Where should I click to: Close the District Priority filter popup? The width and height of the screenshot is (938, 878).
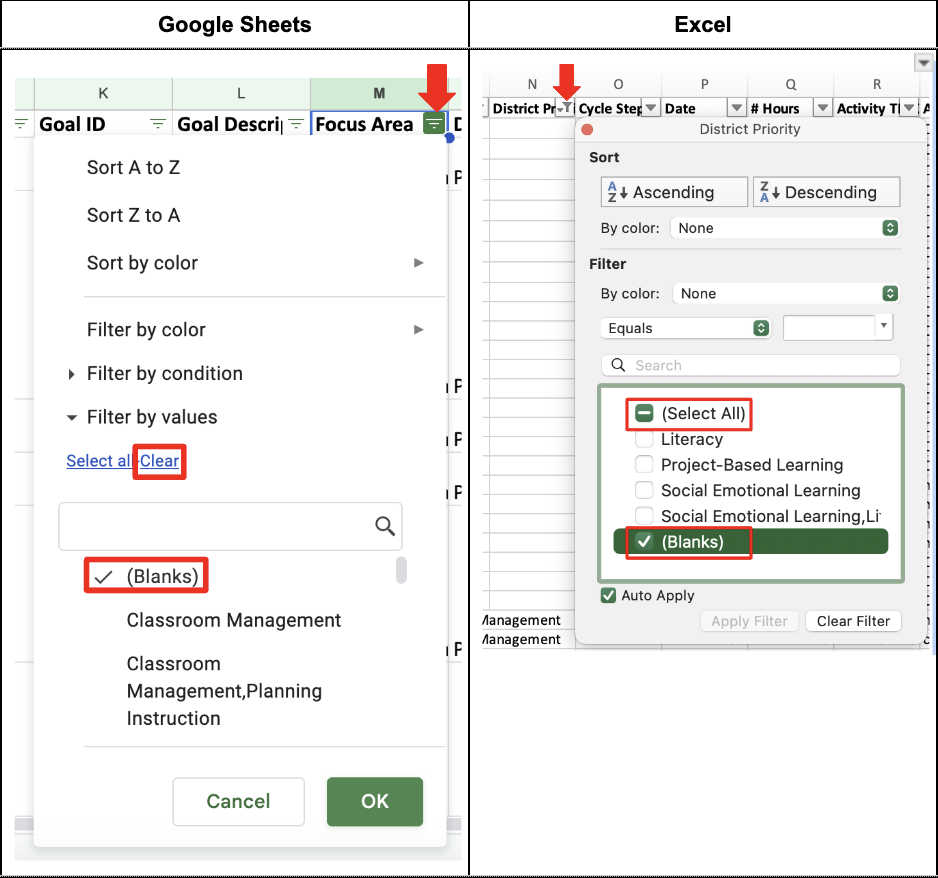[x=587, y=129]
